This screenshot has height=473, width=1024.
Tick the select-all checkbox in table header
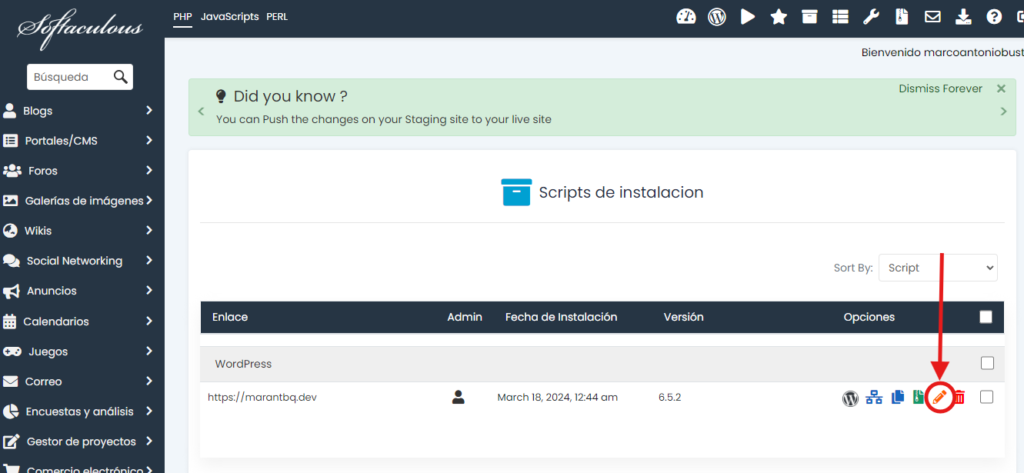click(986, 317)
